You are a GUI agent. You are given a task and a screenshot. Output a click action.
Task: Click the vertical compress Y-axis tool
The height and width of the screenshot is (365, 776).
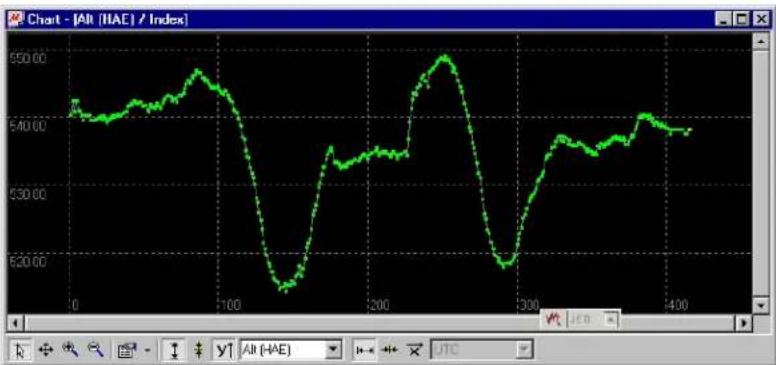tap(198, 350)
